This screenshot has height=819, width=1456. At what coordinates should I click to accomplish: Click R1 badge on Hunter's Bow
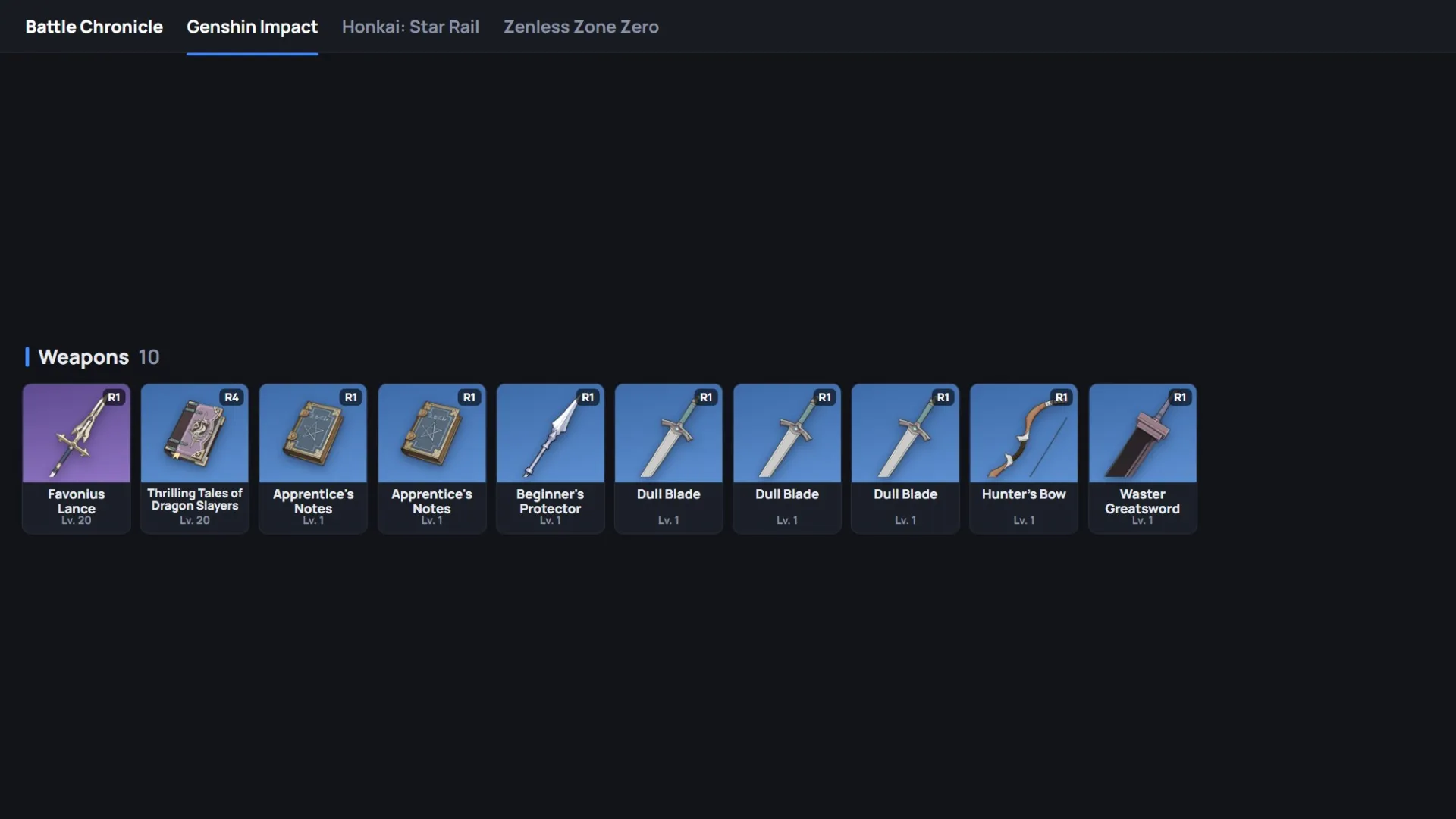coord(1061,397)
